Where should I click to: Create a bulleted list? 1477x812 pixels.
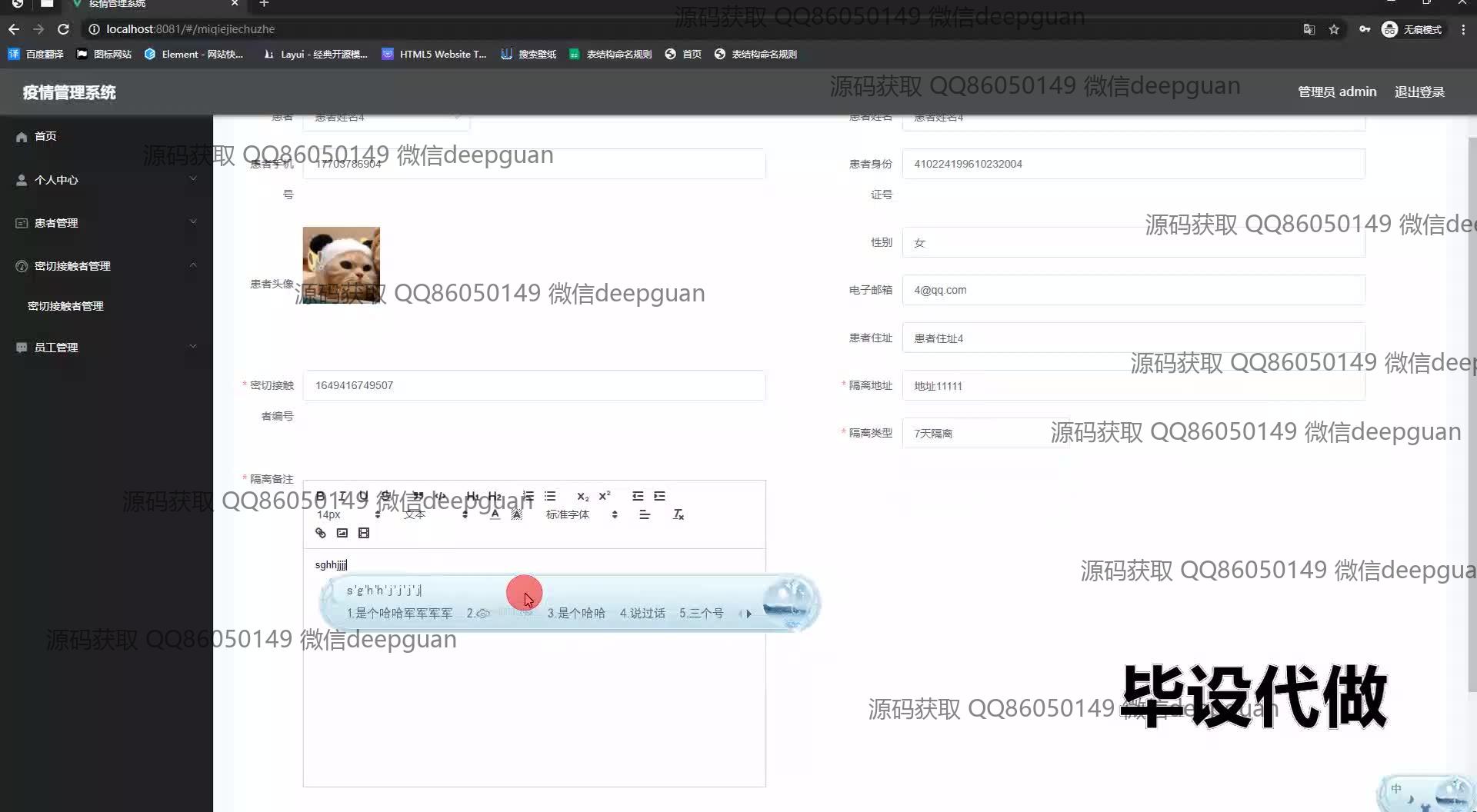[x=550, y=496]
